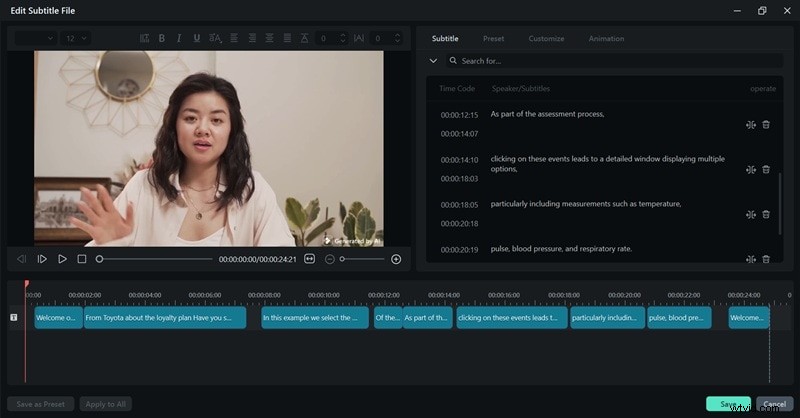Click the playback progress slider handle
This screenshot has width=800, height=418.
point(99,259)
